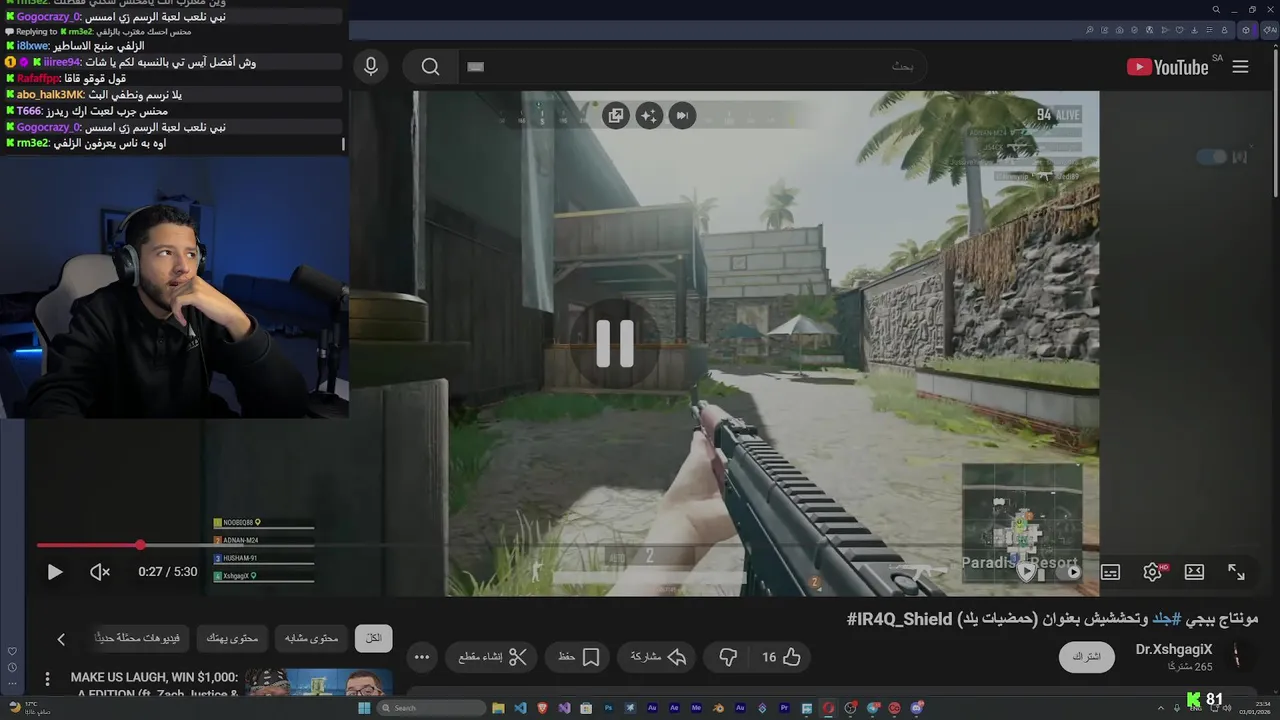Click the browser profile person icon
Screen dimensions: 1280x720
[x=1224, y=30]
